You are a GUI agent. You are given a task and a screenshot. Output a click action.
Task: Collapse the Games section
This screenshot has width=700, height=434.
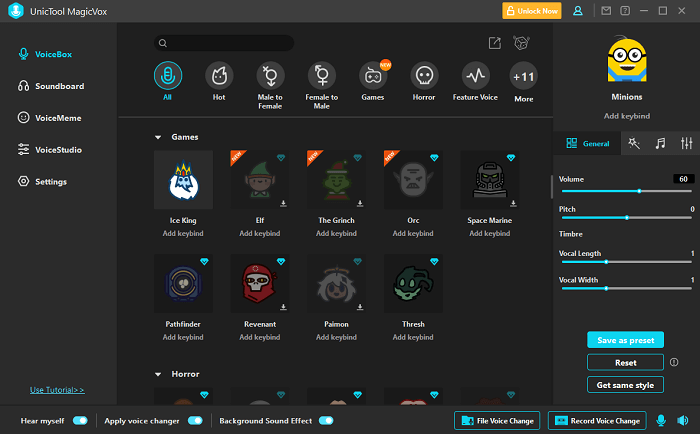click(158, 137)
